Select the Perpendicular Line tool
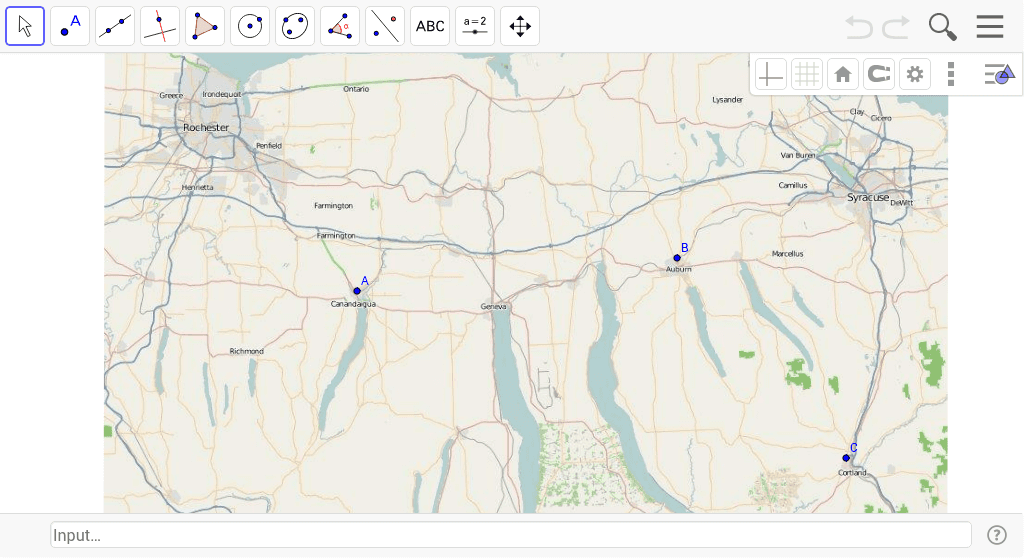 pos(160,26)
